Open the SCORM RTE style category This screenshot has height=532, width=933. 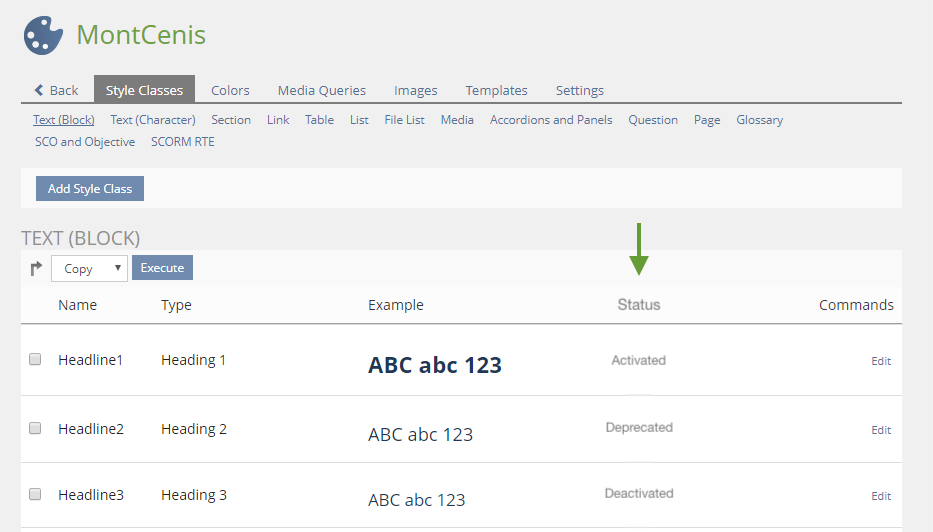pos(183,142)
